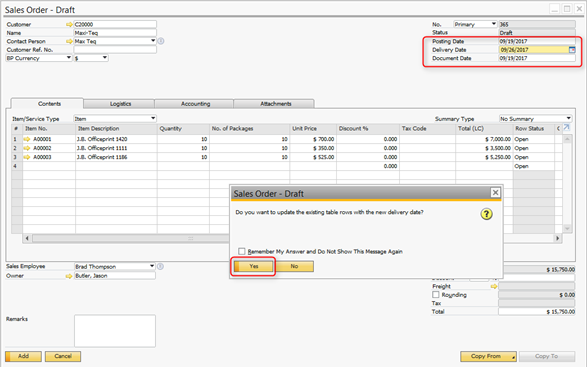Click the Customer Ref. No. field
The image size is (587, 367).
(115, 49)
